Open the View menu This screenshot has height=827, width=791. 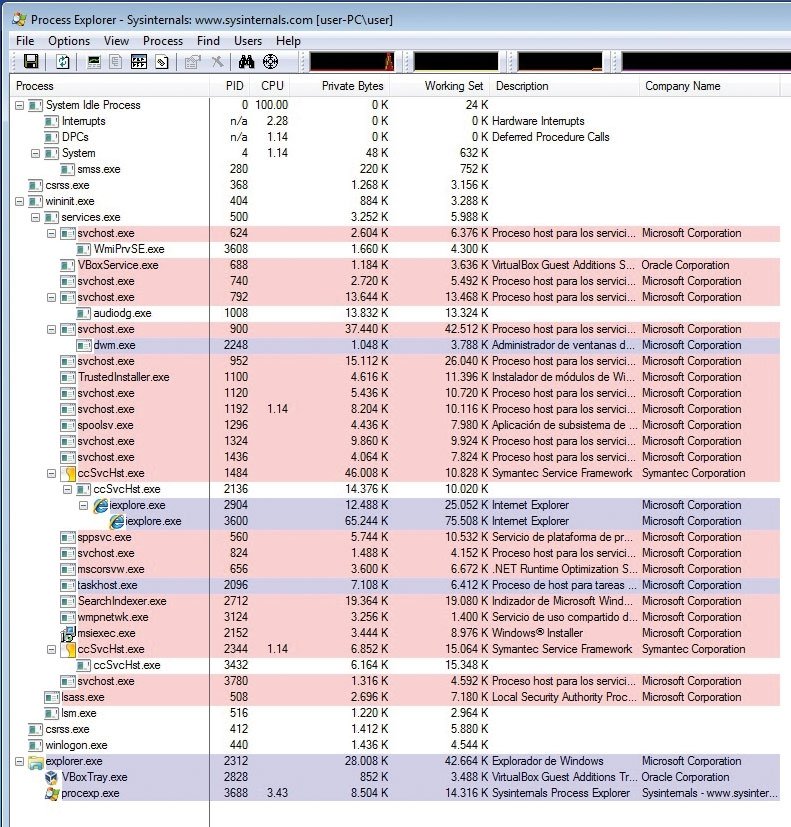pyautogui.click(x=117, y=41)
